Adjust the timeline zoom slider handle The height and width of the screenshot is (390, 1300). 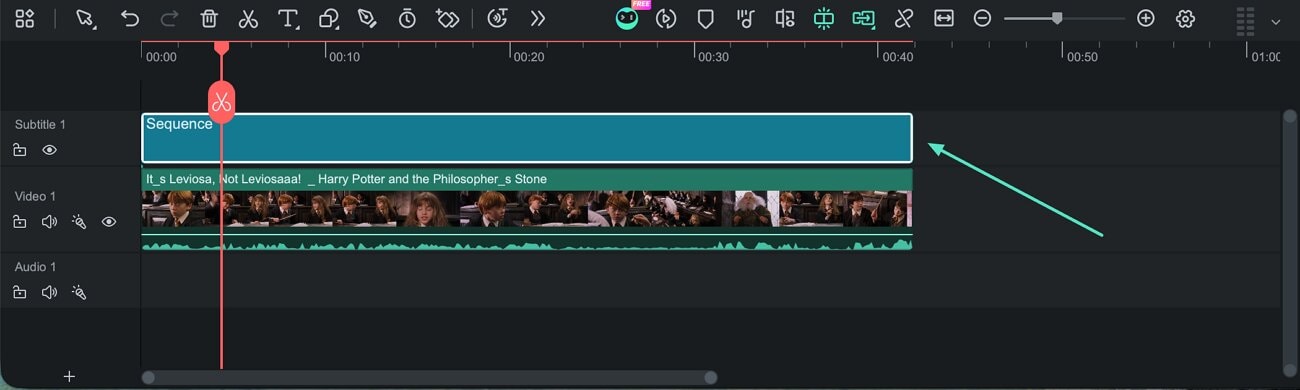pos(1057,18)
